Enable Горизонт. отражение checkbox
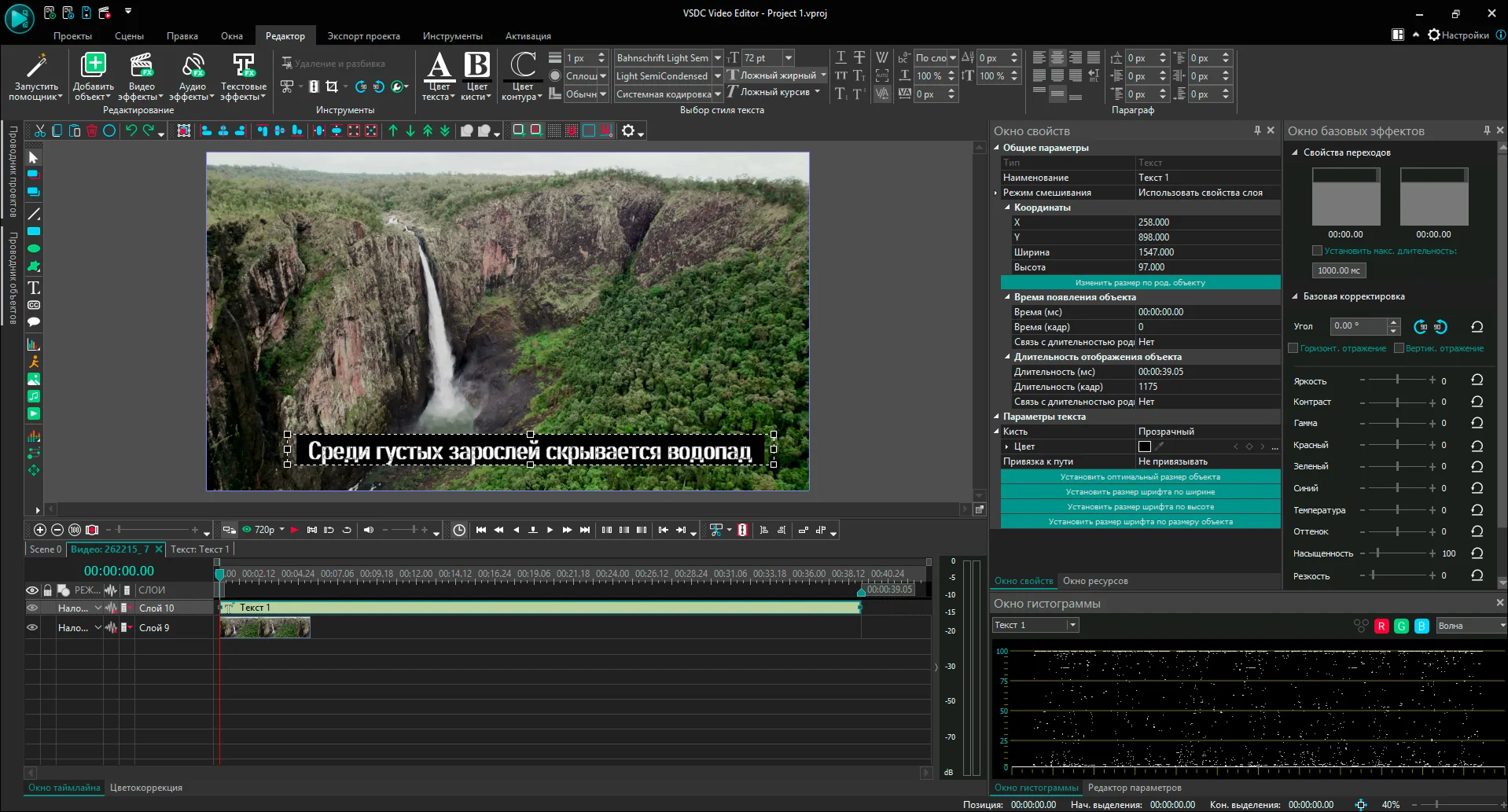This screenshot has width=1508, height=812. click(x=1293, y=348)
